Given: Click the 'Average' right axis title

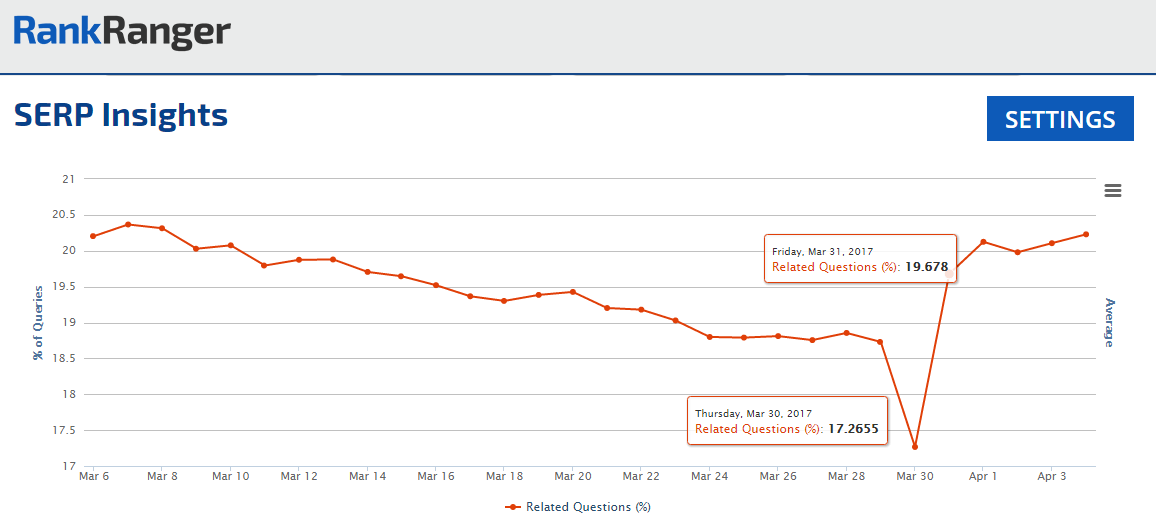Looking at the screenshot, I should [x=1109, y=322].
